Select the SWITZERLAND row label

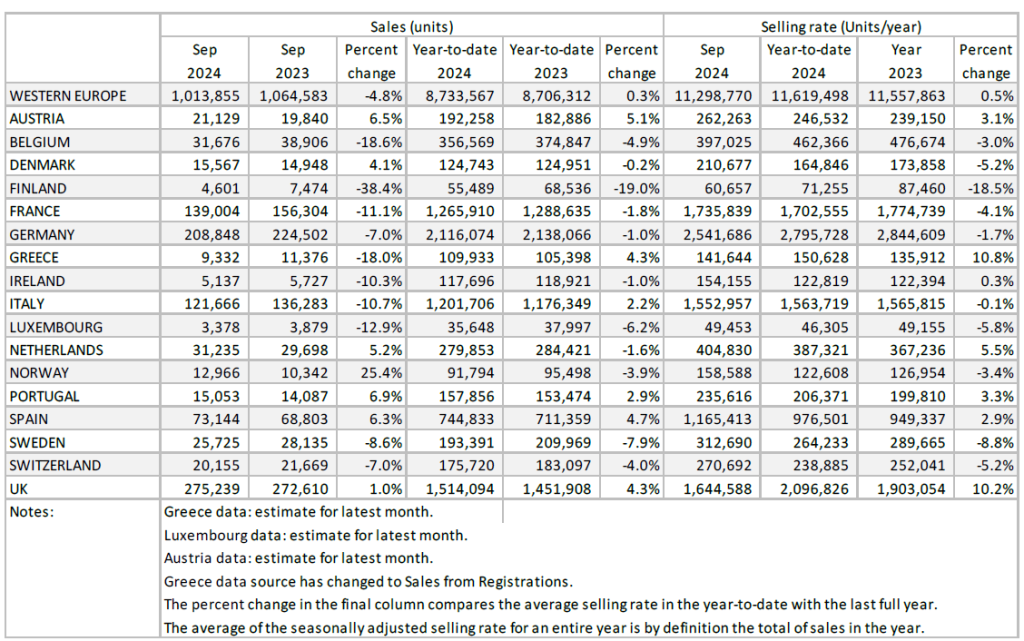(x=53, y=465)
